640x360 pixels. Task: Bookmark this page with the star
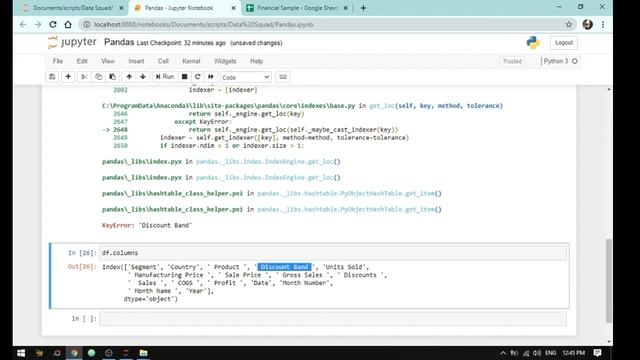[569, 24]
